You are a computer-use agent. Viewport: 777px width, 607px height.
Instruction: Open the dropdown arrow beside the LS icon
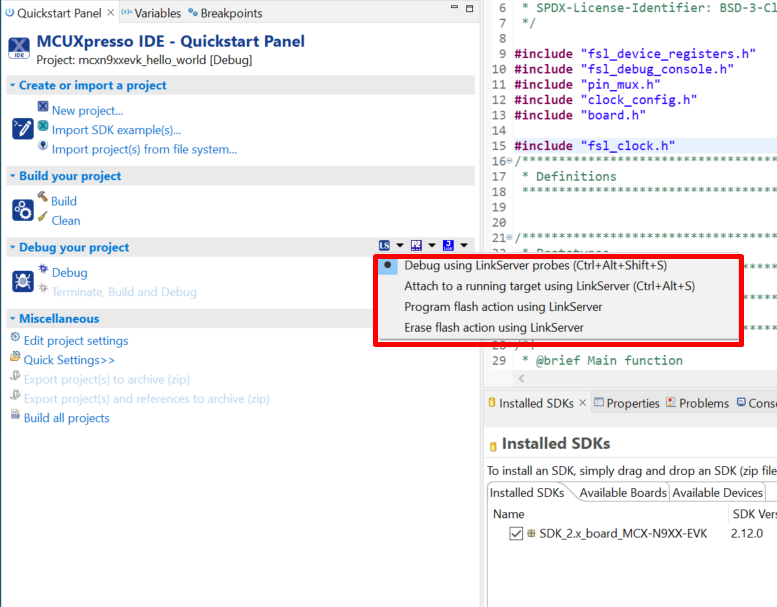tap(400, 246)
